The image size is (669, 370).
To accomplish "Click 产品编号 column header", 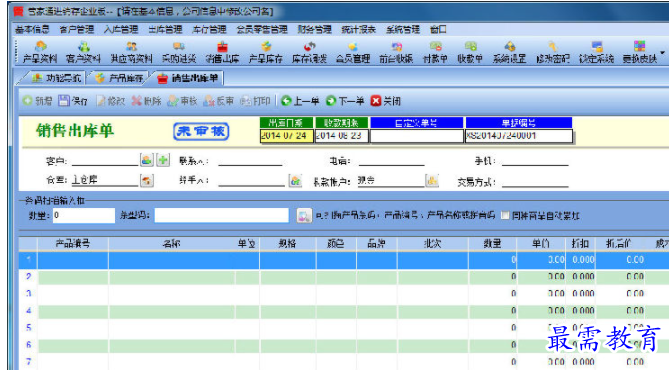I will coord(73,244).
